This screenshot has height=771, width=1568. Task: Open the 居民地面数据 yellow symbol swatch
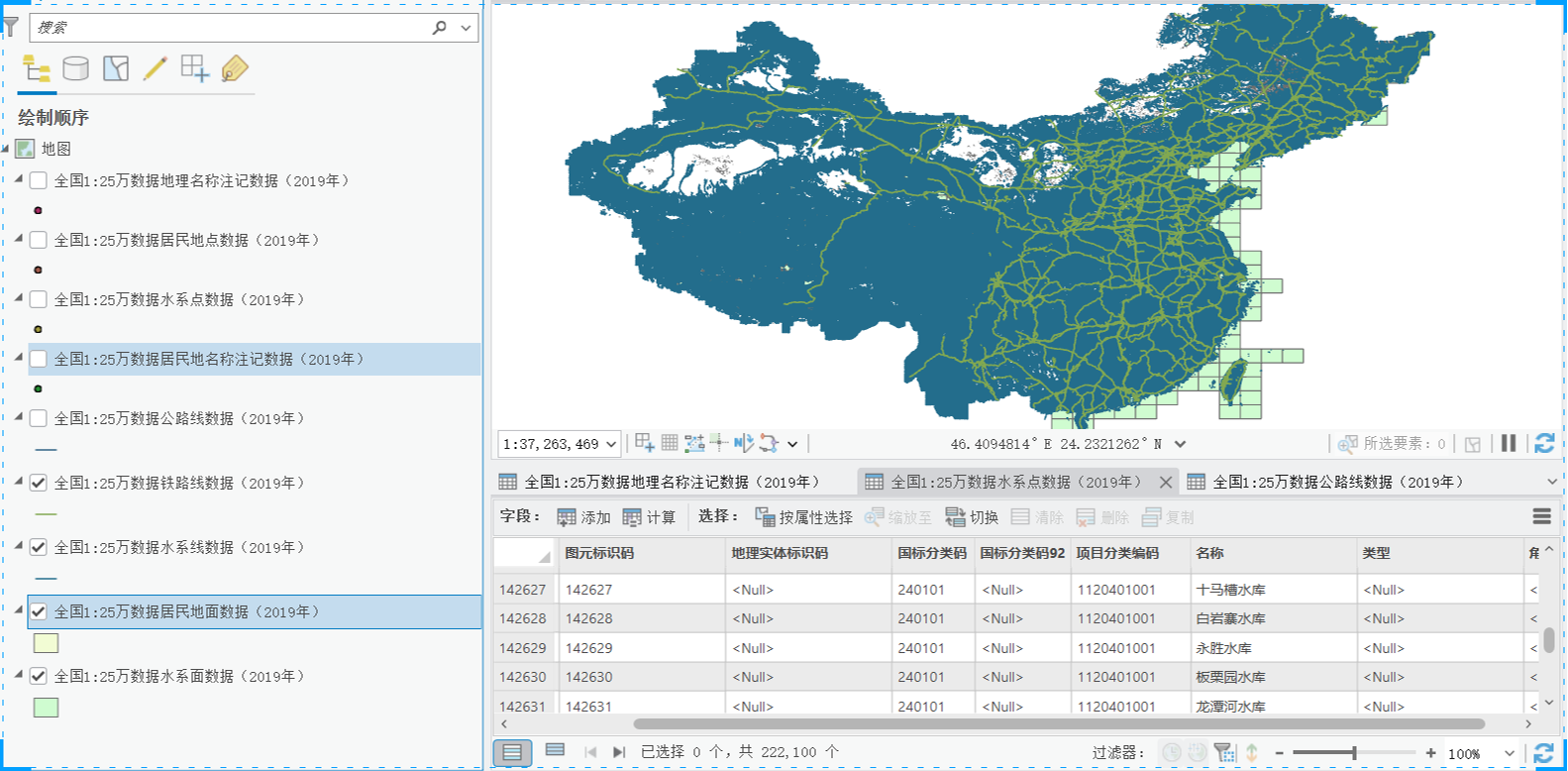point(46,643)
